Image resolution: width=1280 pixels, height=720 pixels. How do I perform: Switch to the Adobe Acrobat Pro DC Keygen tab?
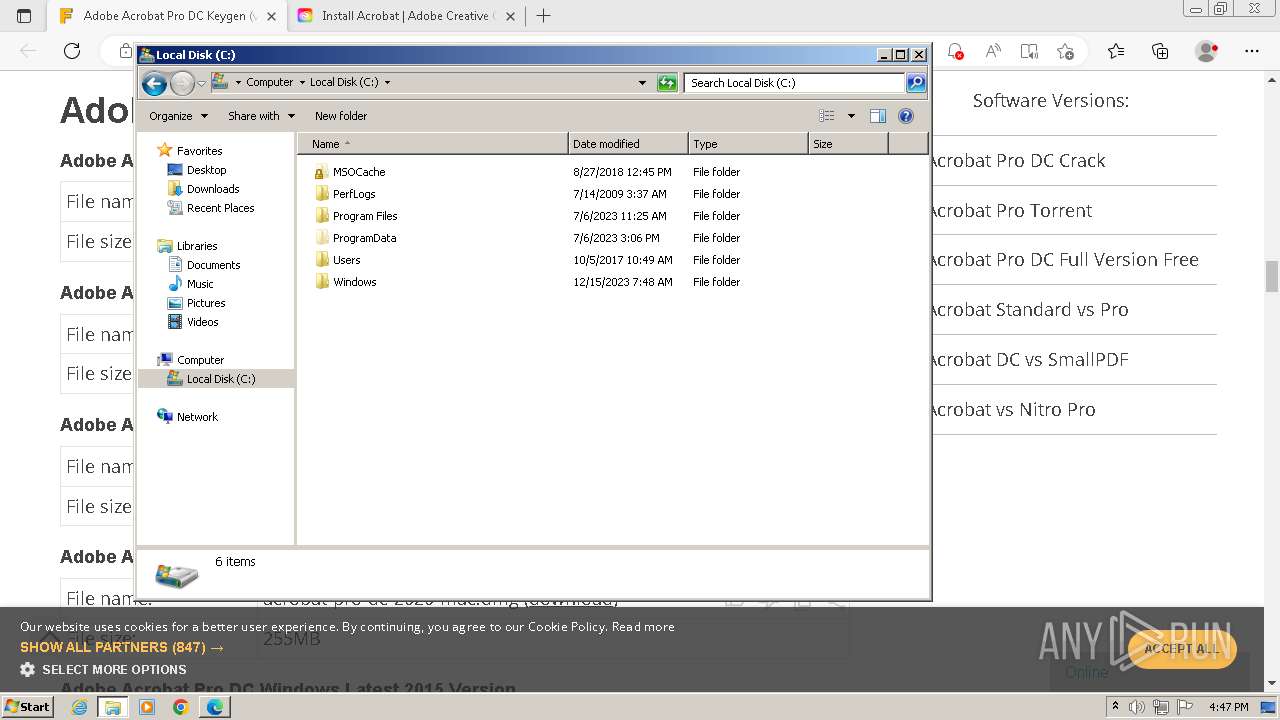coord(167,16)
